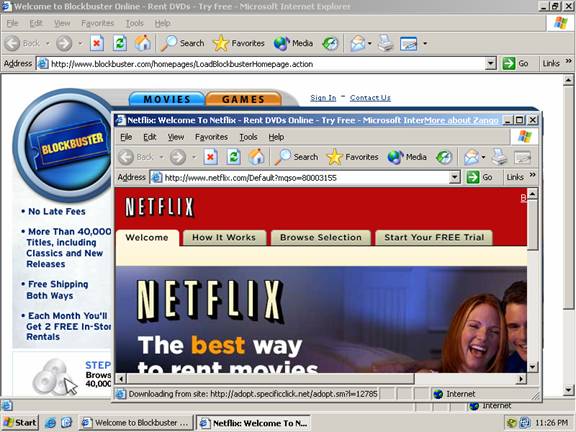Viewport: 576px width, 432px height.
Task: Expand the Netflix address bar dropdown
Action: [454, 177]
